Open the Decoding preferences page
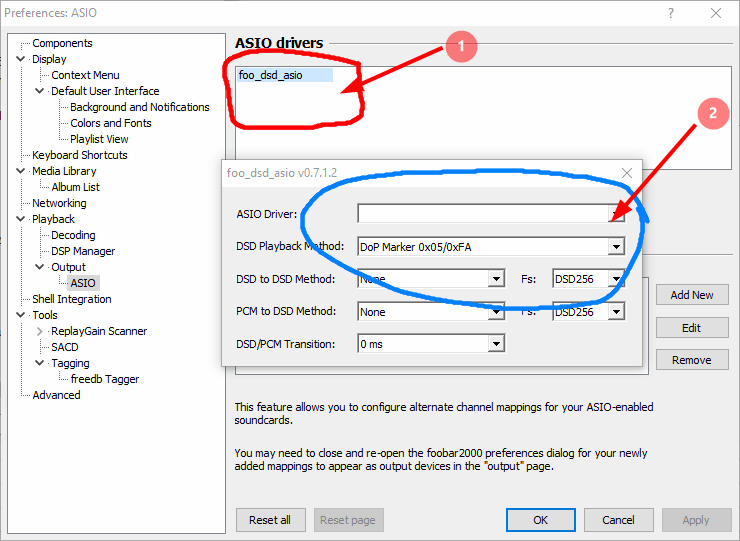The image size is (740, 541). tap(73, 235)
